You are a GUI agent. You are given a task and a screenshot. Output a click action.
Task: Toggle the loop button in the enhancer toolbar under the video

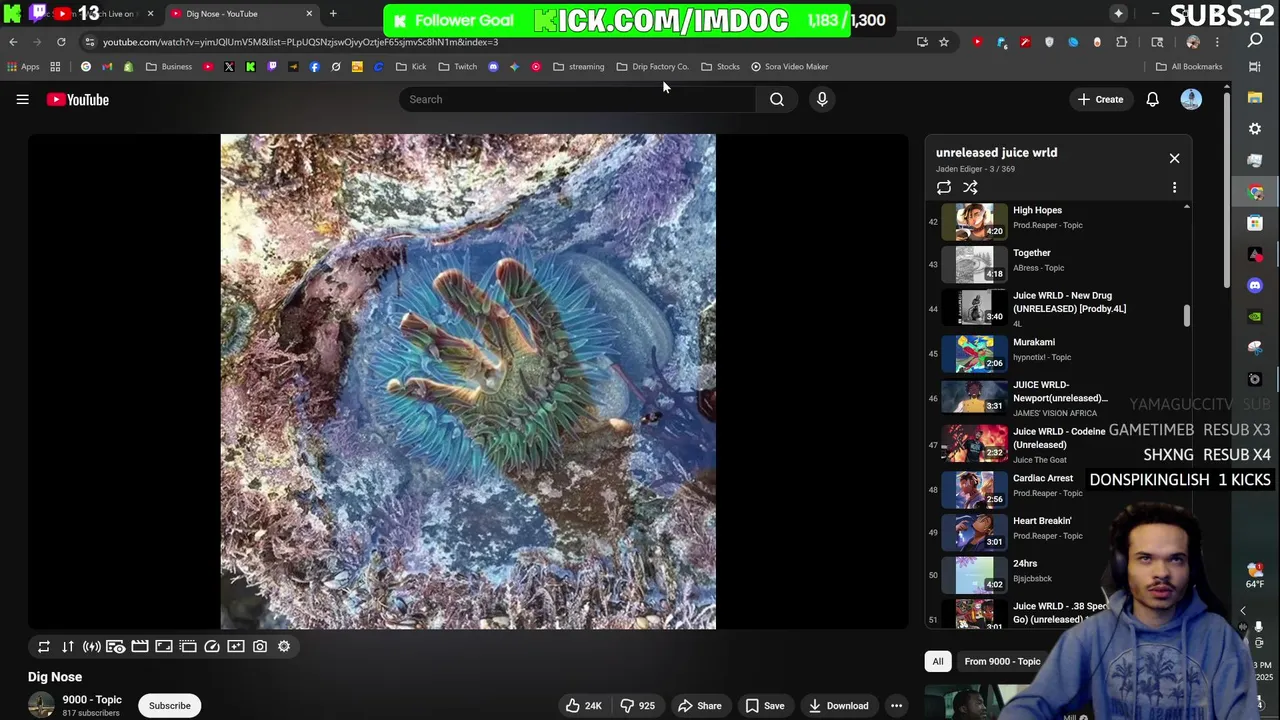(44, 646)
